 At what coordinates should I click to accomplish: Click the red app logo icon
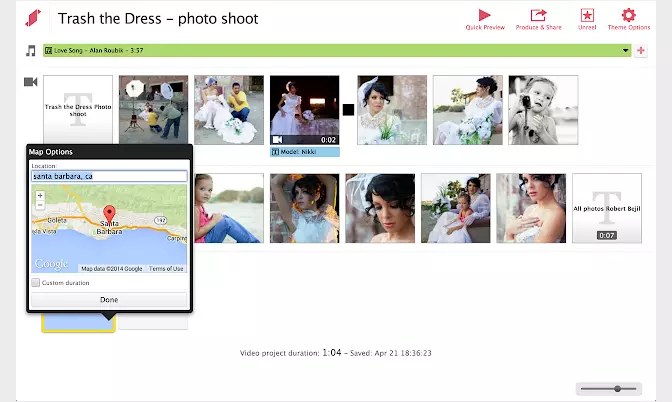(33, 18)
